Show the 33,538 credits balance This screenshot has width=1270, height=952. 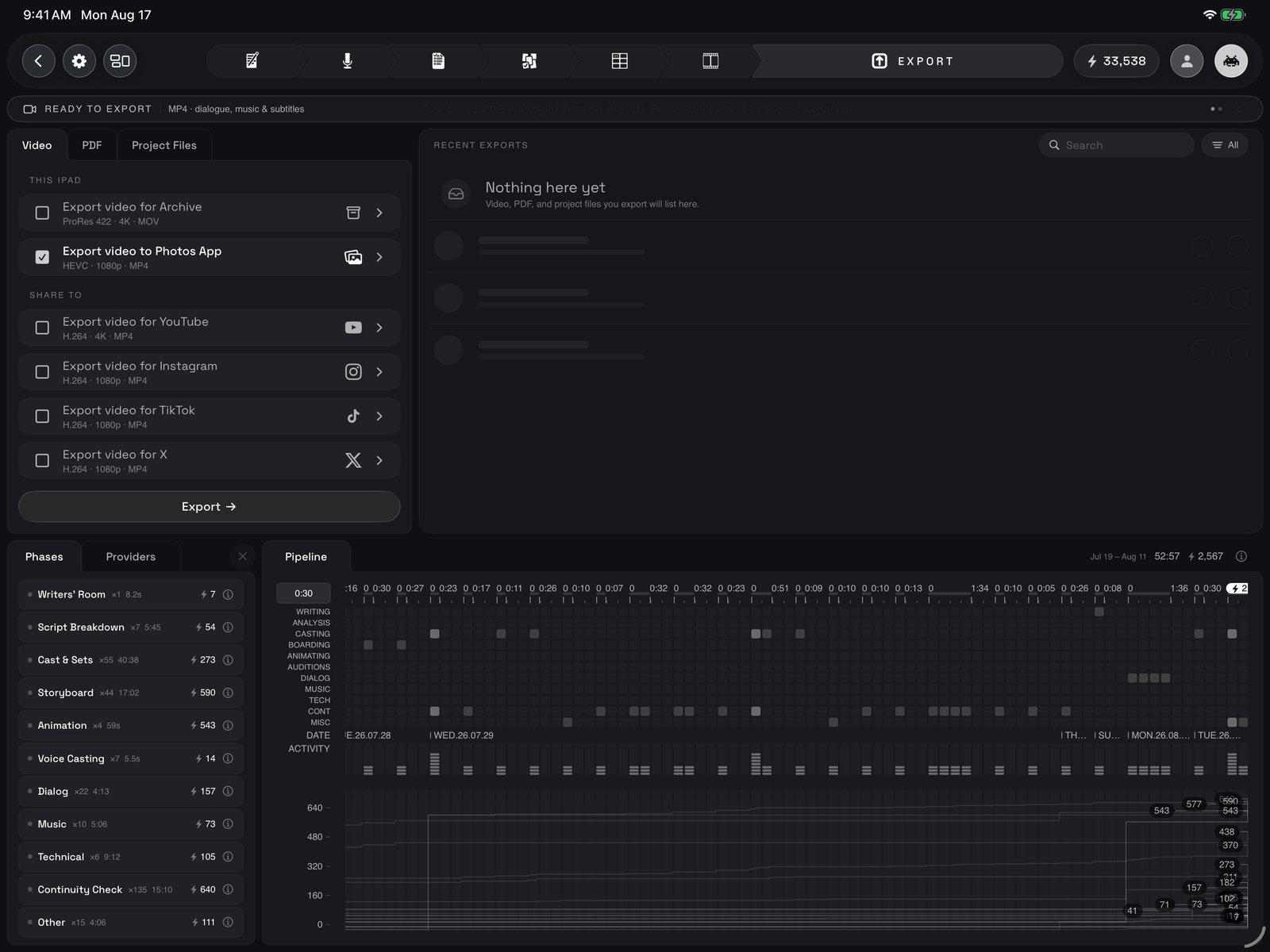(x=1116, y=61)
